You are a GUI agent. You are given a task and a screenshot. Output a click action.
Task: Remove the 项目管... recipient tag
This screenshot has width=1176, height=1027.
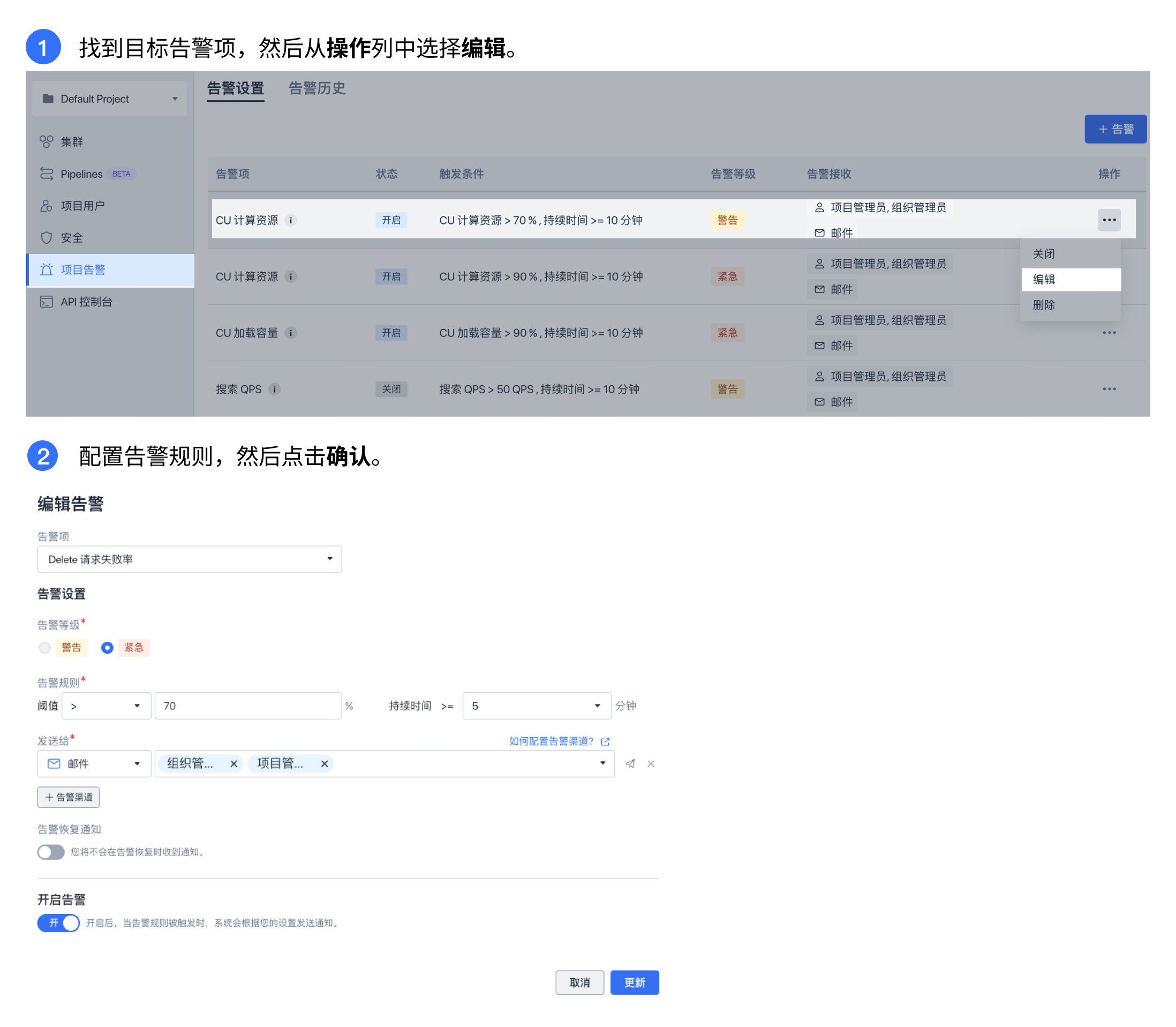[324, 763]
